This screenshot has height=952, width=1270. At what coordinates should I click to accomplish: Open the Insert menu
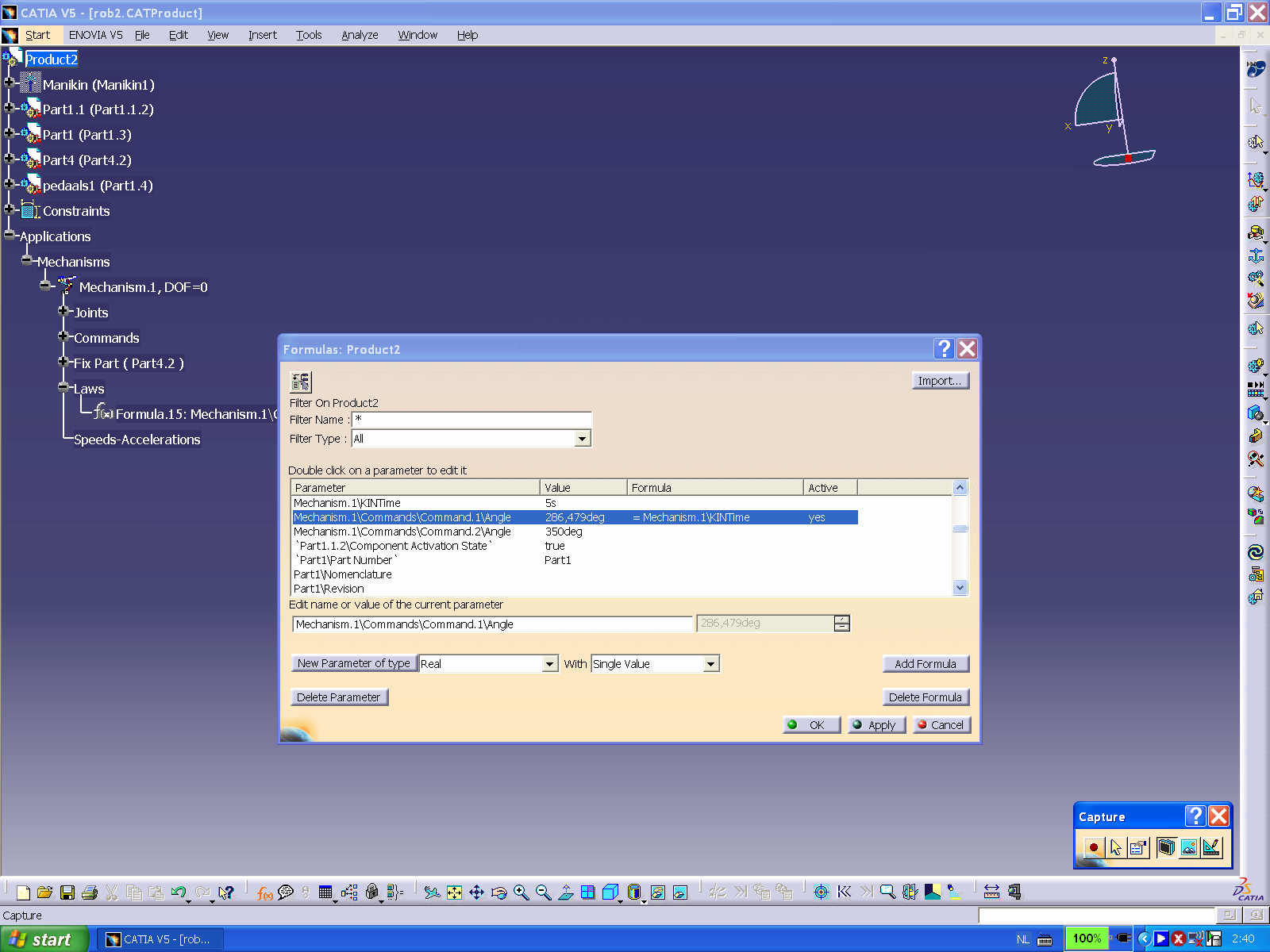262,35
